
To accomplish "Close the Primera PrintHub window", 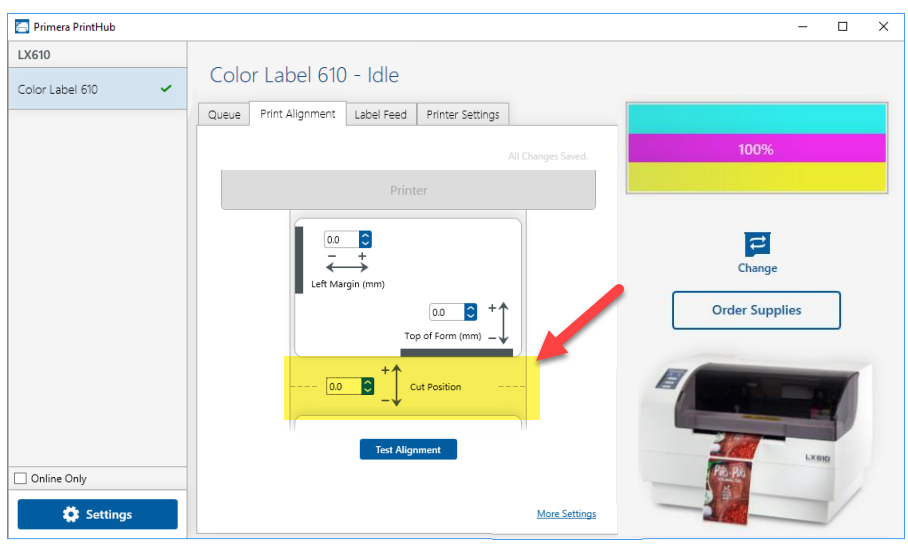I will coord(883,27).
